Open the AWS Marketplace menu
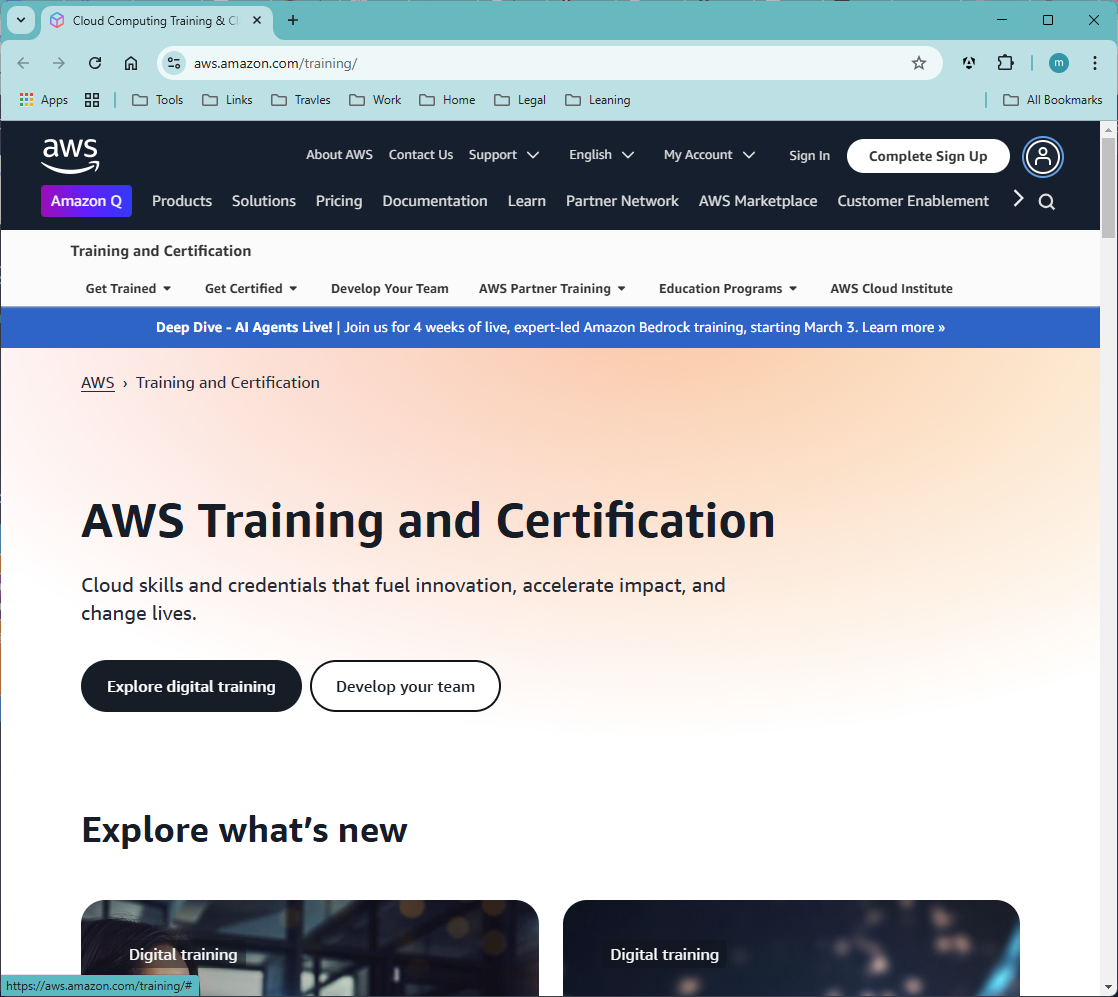 (x=758, y=201)
